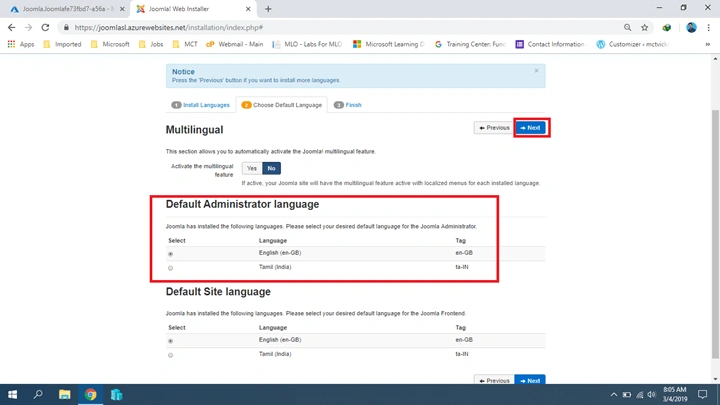The image size is (720, 405).
Task: Open the site padlock security info
Action: pyautogui.click(x=66, y=28)
